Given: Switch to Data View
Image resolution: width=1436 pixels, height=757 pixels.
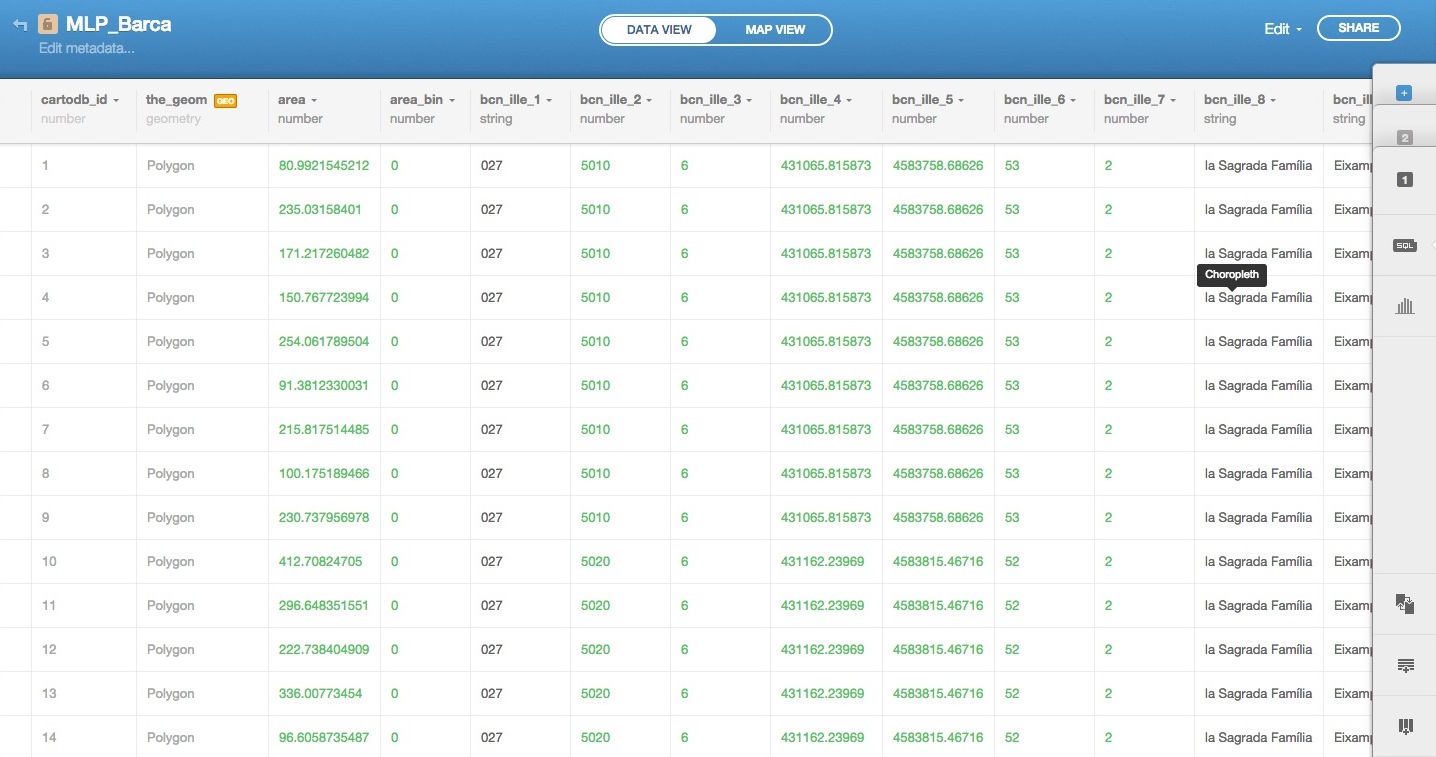Looking at the screenshot, I should [659, 30].
